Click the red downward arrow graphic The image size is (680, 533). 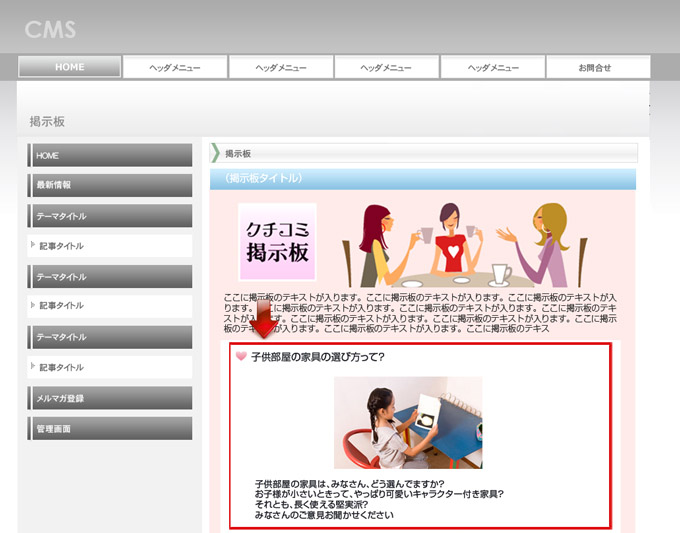[x=264, y=322]
